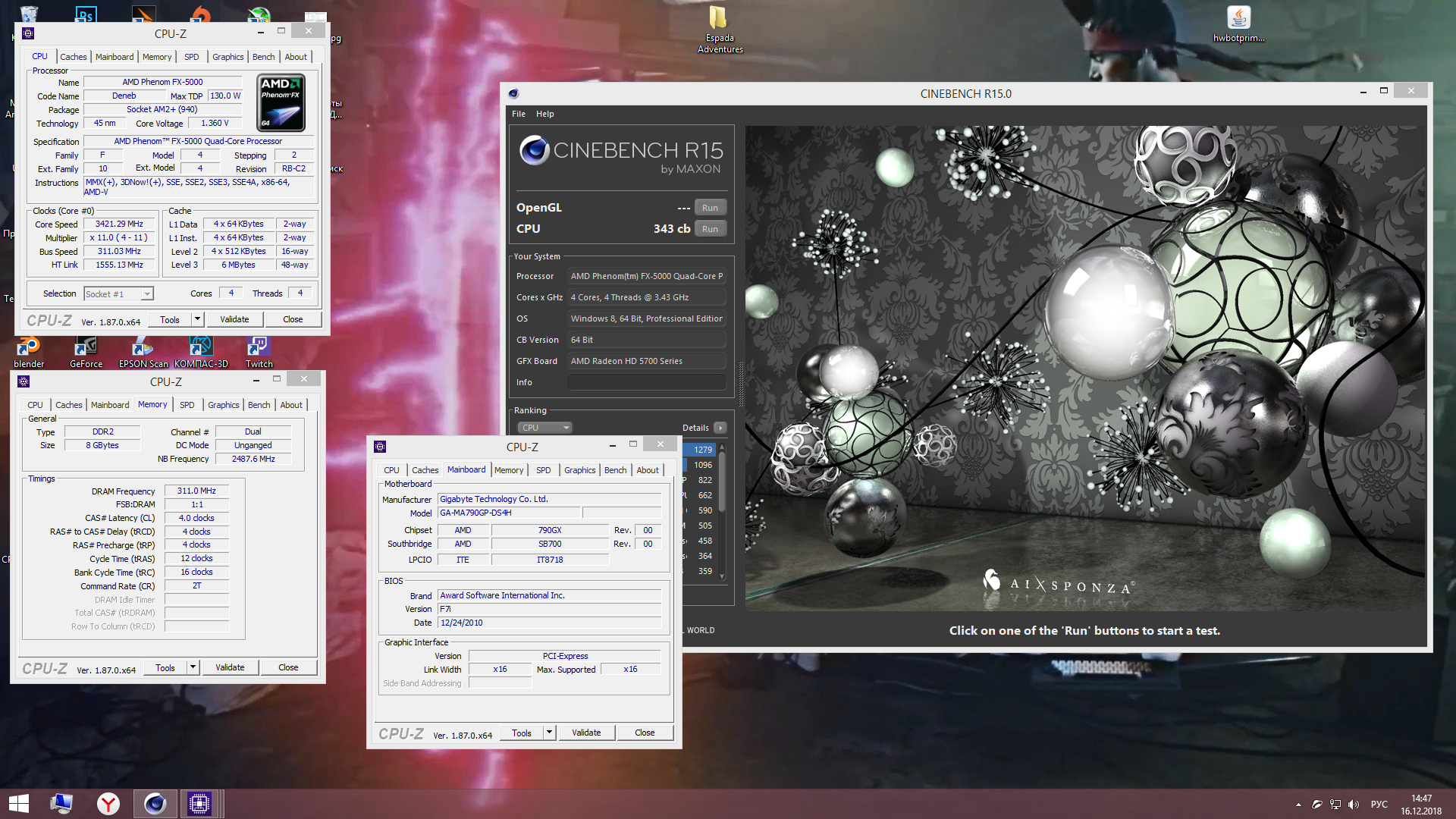Open the Recycle Bin on desktop
Image resolution: width=1456 pixels, height=819 pixels.
[29, 14]
